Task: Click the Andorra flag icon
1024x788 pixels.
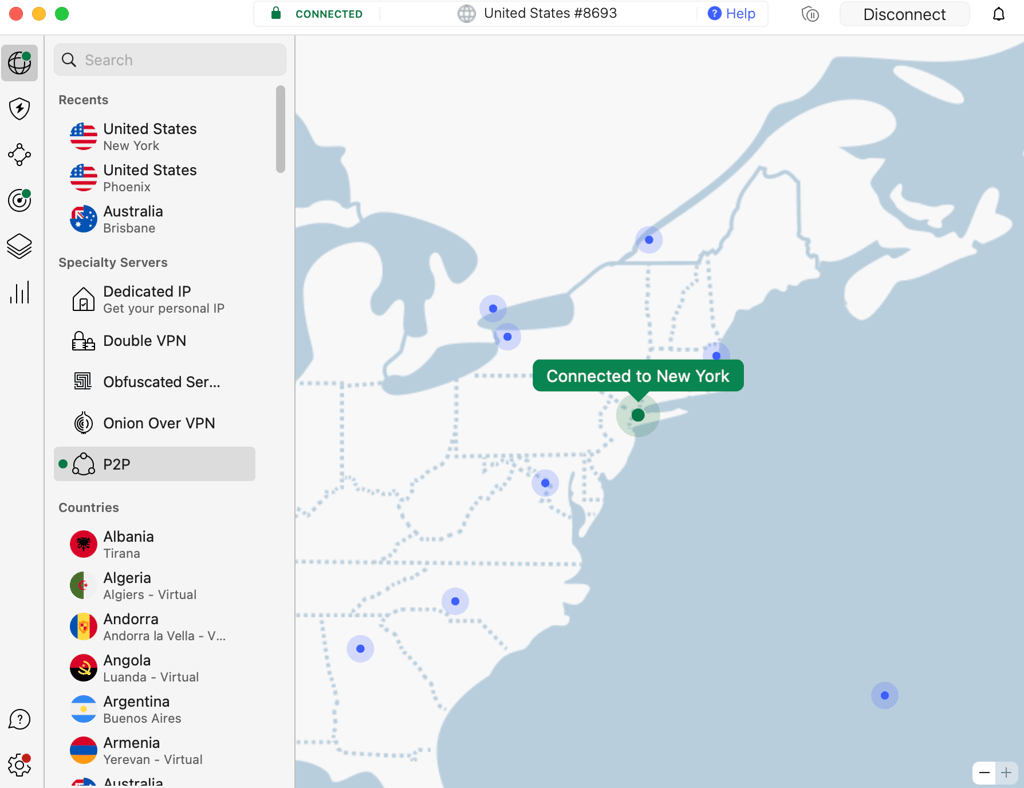Action: tap(83, 627)
